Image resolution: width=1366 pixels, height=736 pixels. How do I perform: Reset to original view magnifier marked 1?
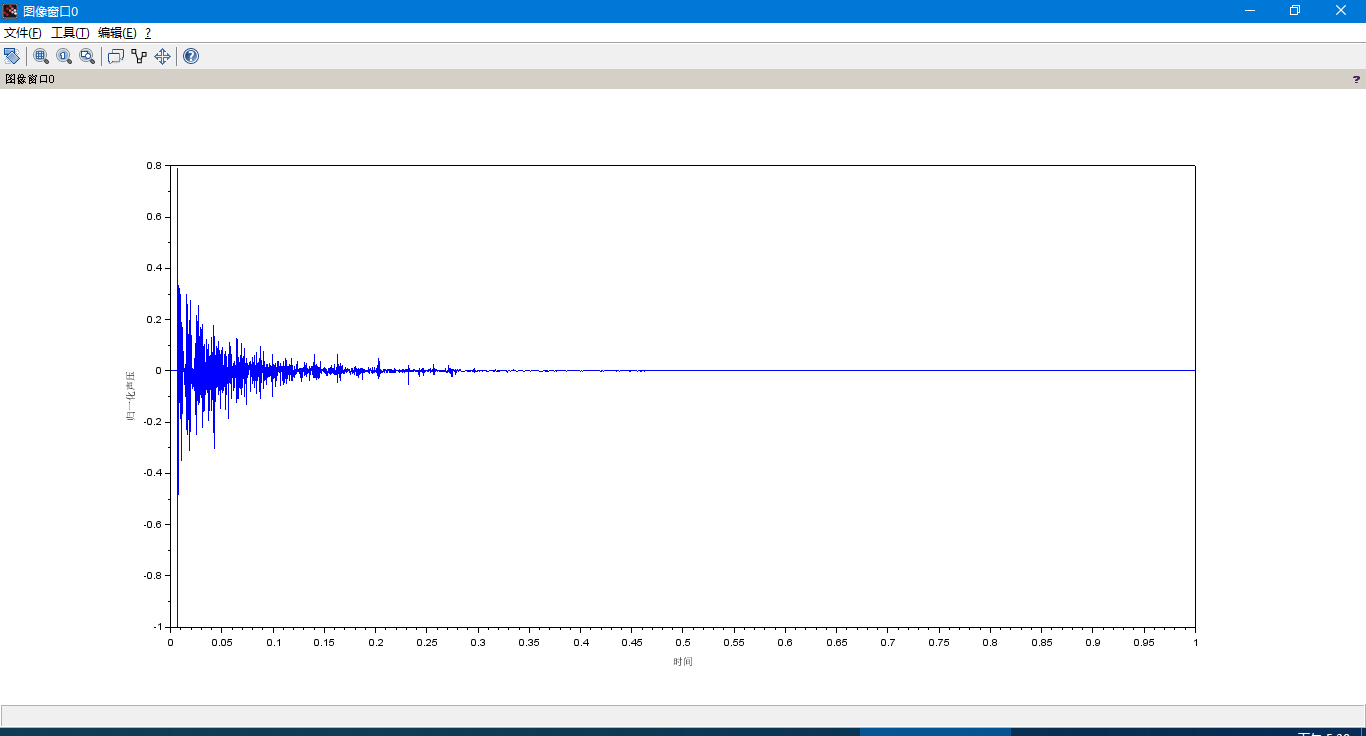64,56
